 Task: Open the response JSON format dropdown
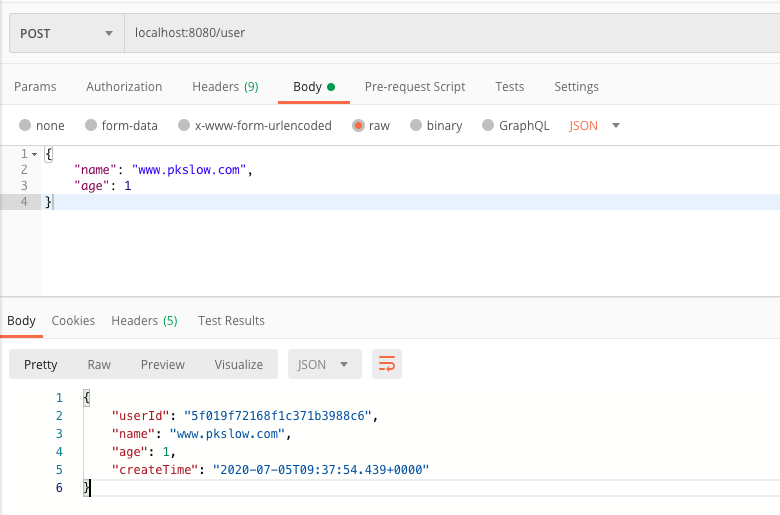pos(324,364)
